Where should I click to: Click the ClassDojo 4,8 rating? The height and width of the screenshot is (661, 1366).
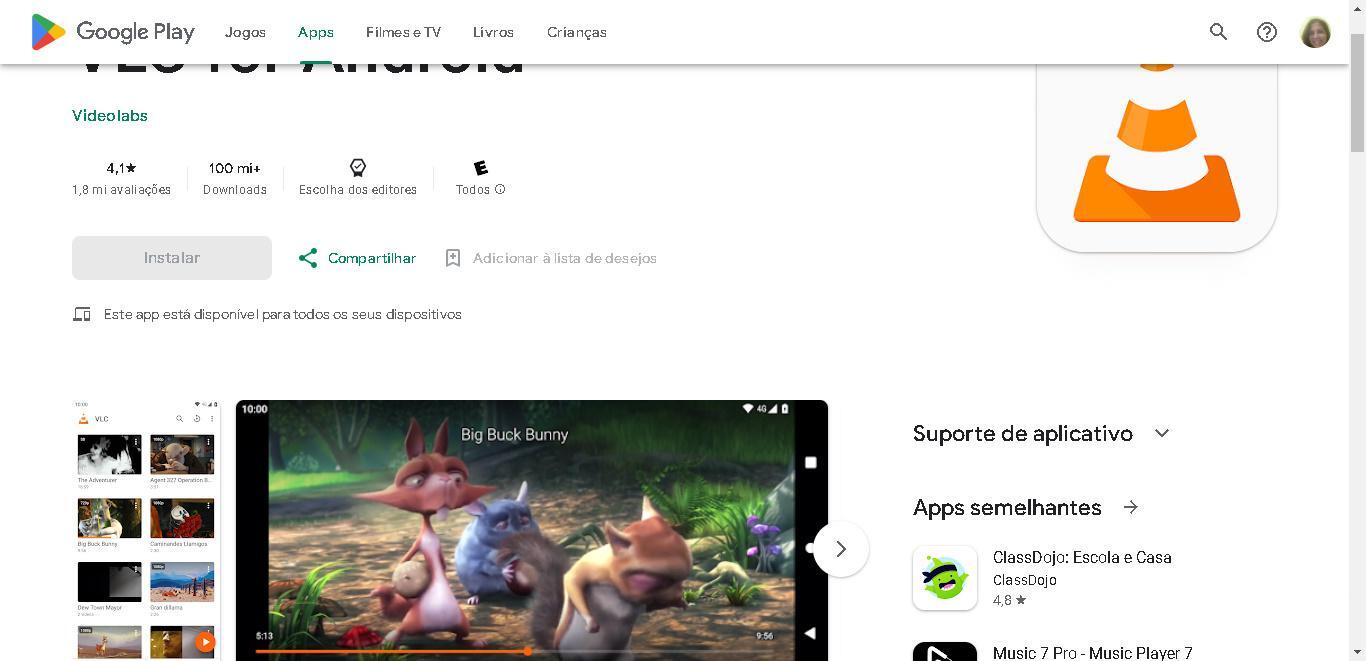point(1009,600)
